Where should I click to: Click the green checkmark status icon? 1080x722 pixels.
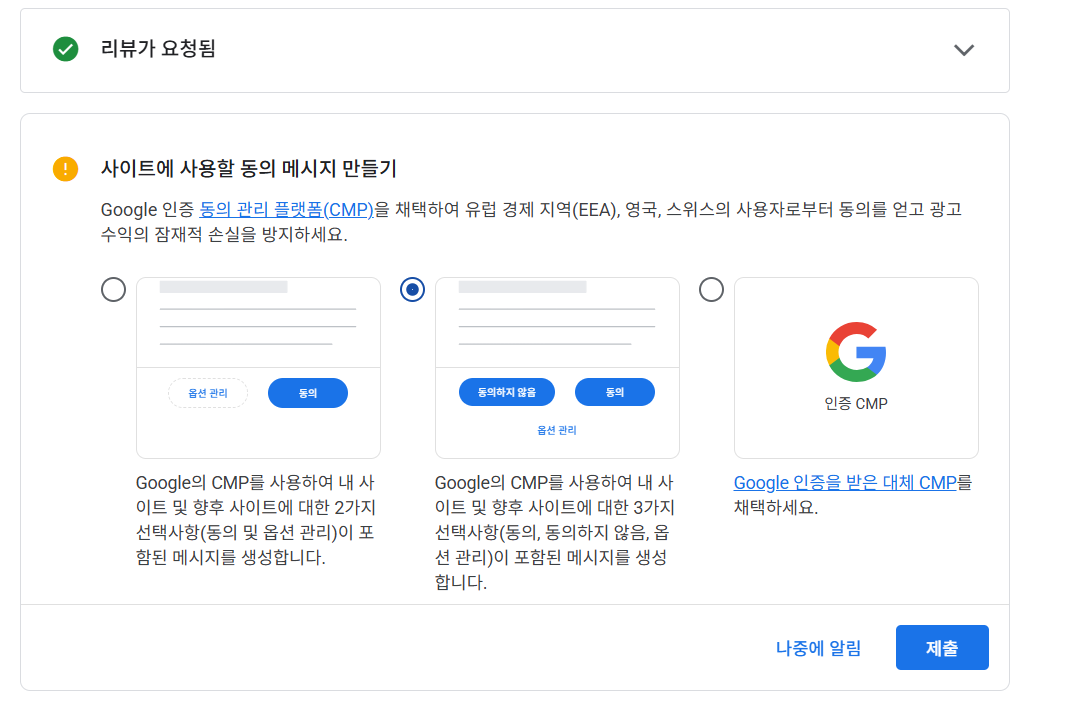65,49
